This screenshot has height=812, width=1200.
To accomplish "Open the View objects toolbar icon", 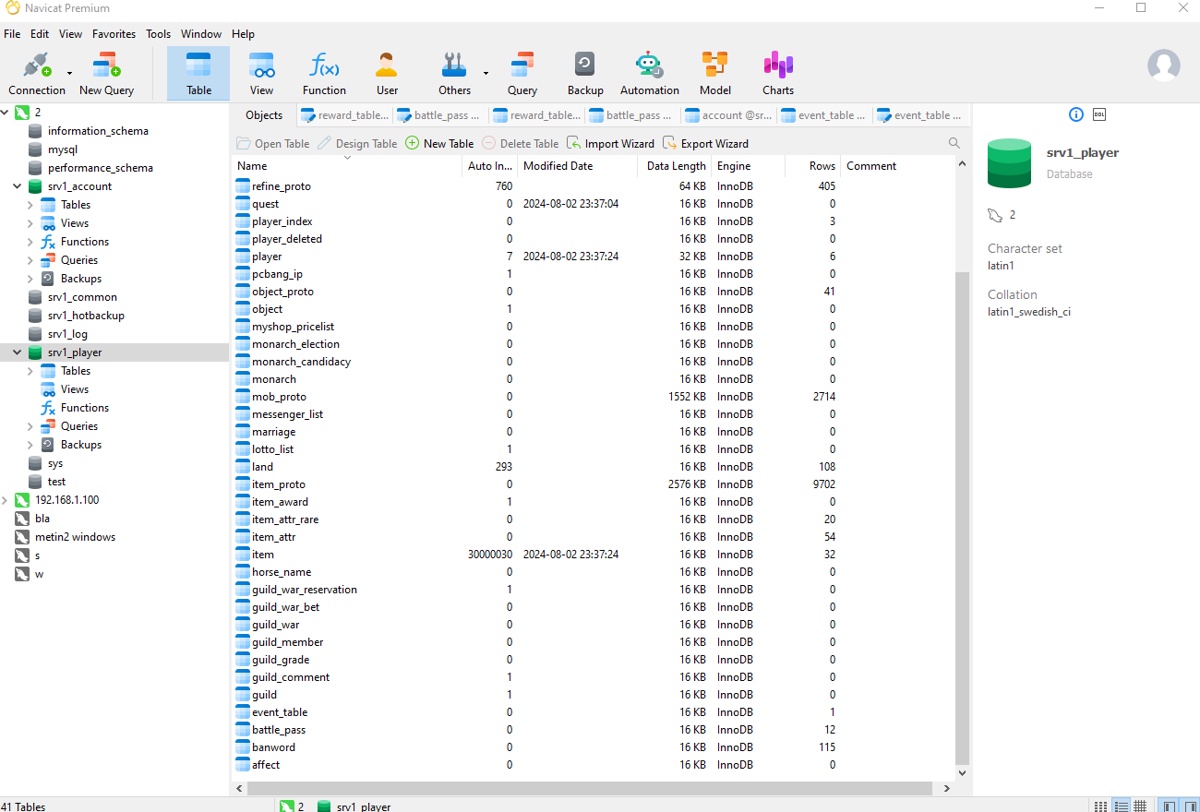I will click(262, 74).
